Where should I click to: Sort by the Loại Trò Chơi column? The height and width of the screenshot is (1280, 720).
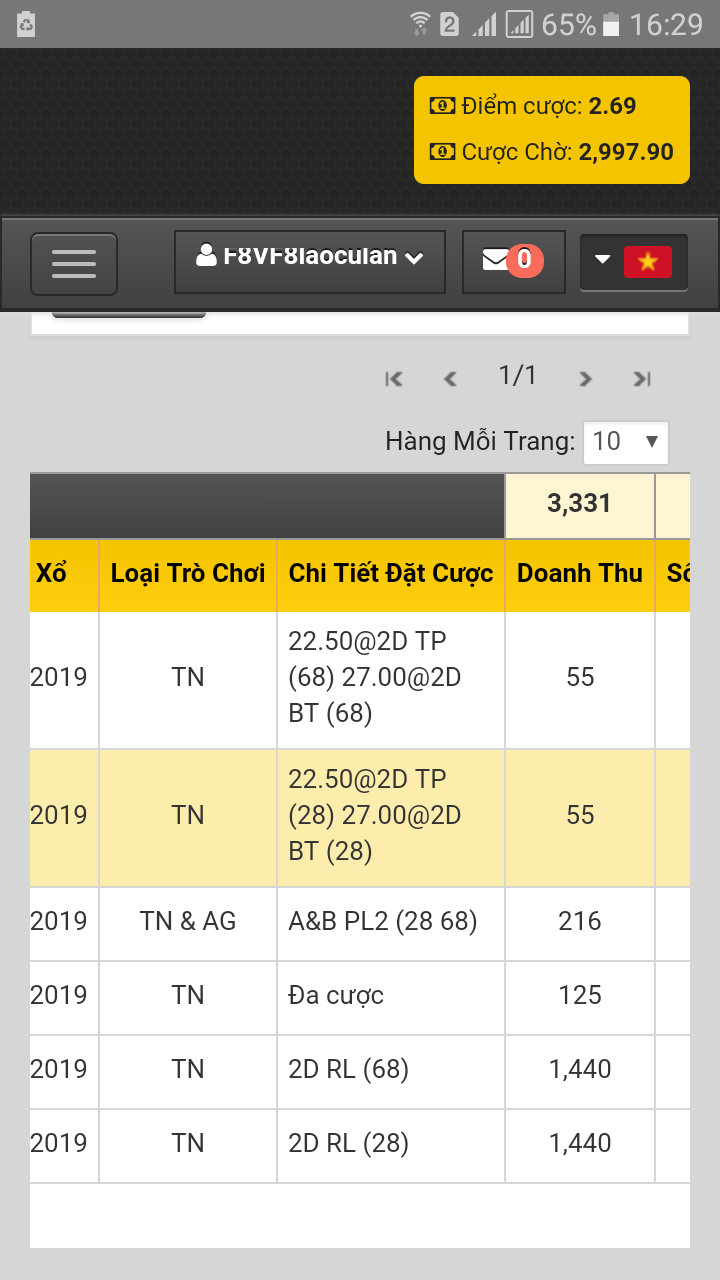pyautogui.click(x=188, y=574)
